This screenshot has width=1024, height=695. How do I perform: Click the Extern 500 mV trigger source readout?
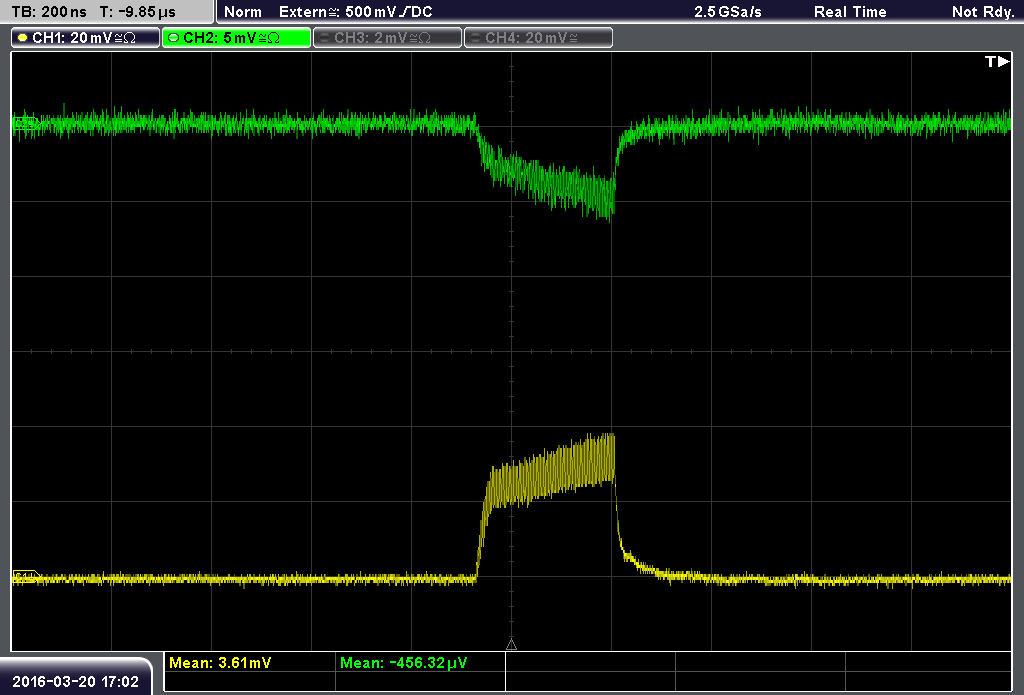[x=356, y=12]
